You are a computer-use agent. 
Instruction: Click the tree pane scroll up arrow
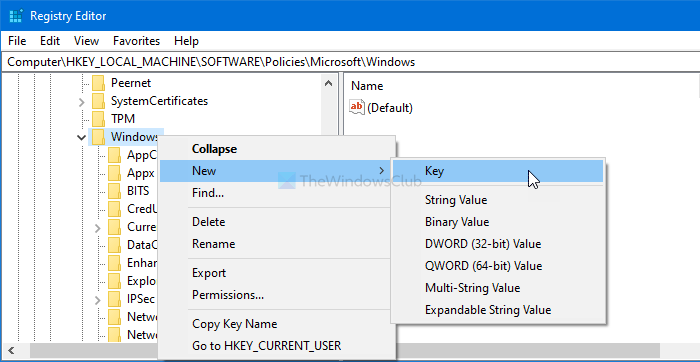click(328, 83)
